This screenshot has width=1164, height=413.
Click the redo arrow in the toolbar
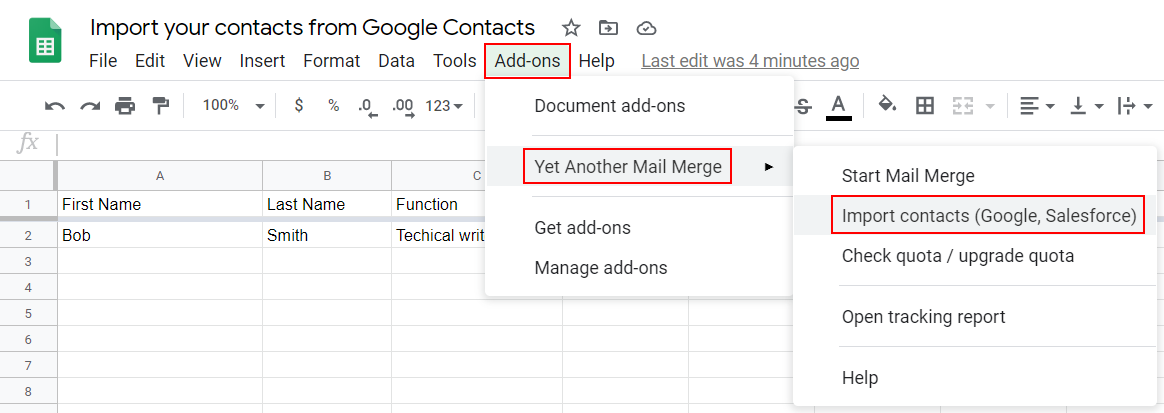pos(90,105)
